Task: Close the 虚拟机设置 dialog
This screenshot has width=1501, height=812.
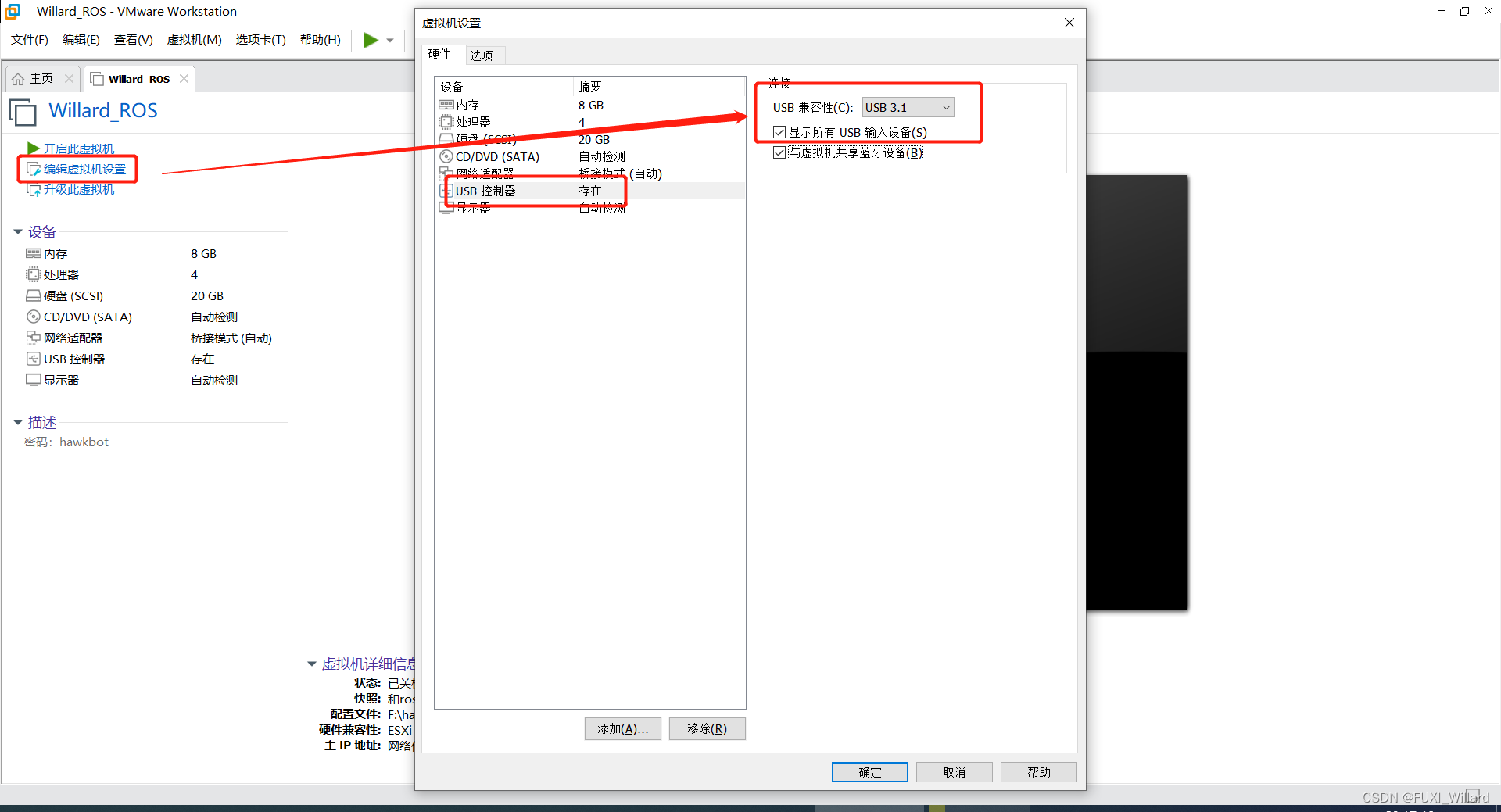Action: (x=1069, y=23)
